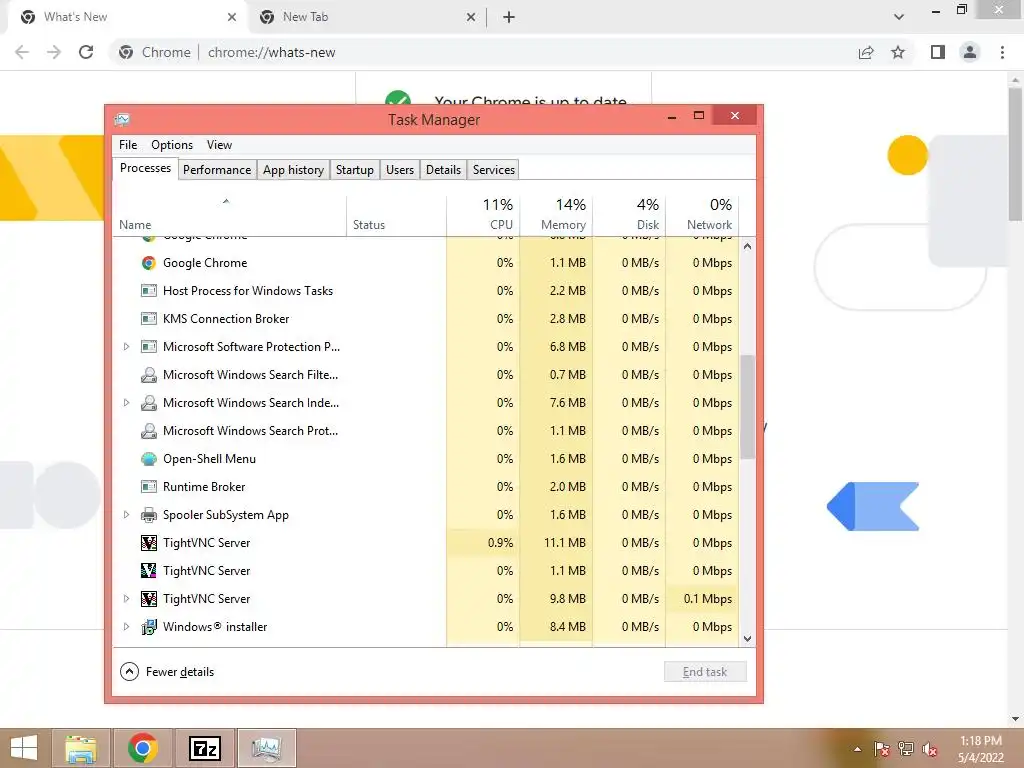Click the Microsoft Windows Search Indexer icon

click(149, 403)
